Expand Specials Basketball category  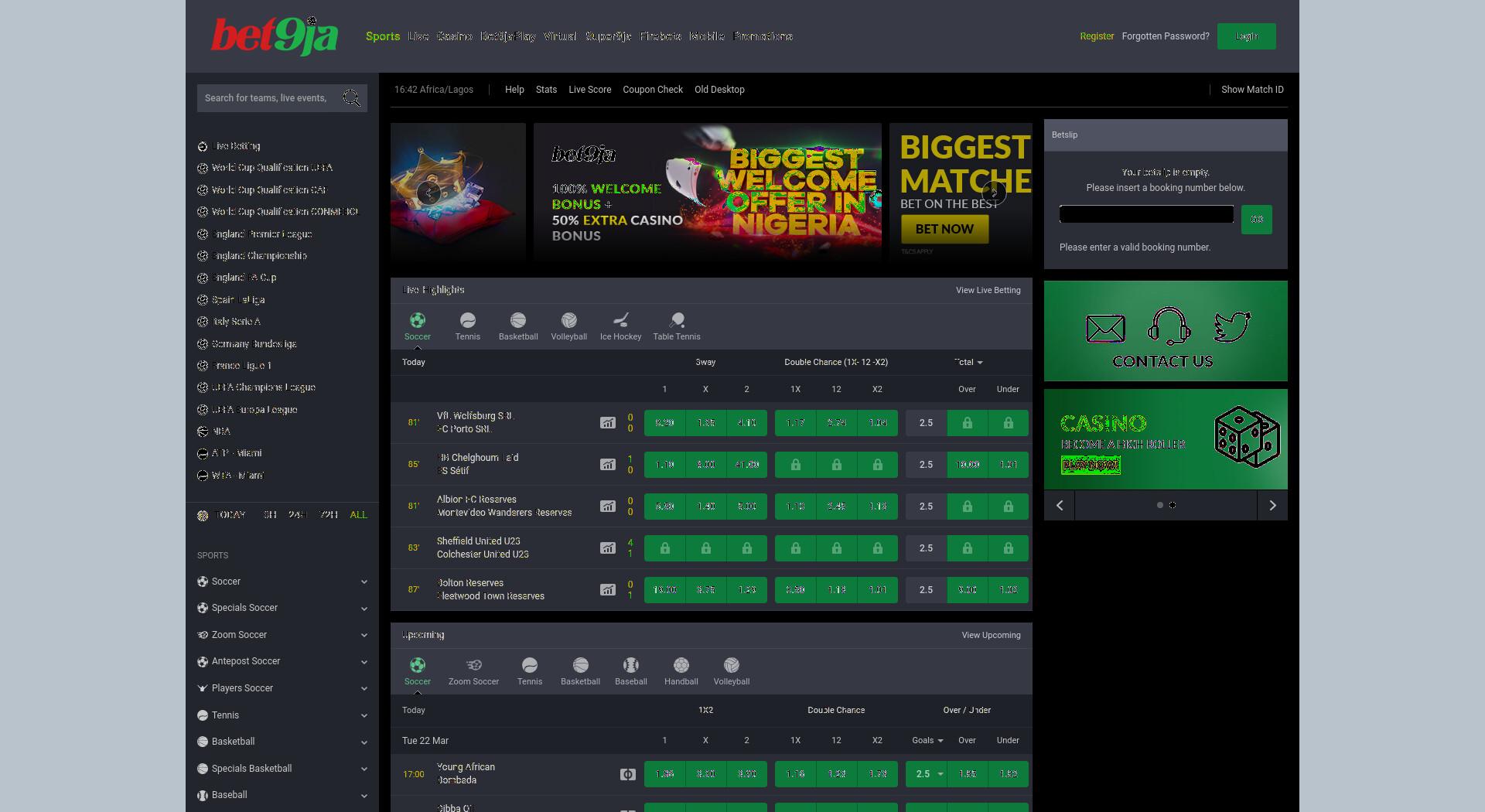coord(282,769)
